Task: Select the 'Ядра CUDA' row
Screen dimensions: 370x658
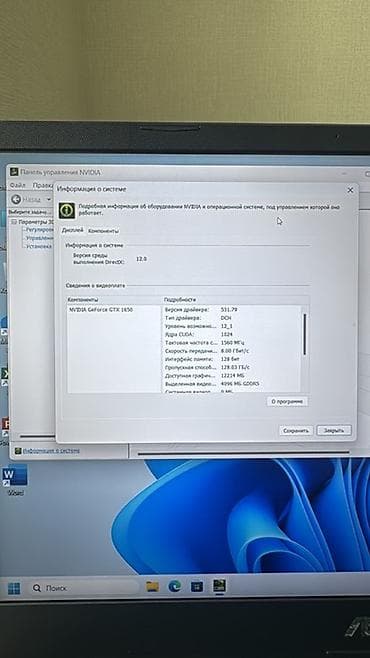Action: tap(232, 334)
